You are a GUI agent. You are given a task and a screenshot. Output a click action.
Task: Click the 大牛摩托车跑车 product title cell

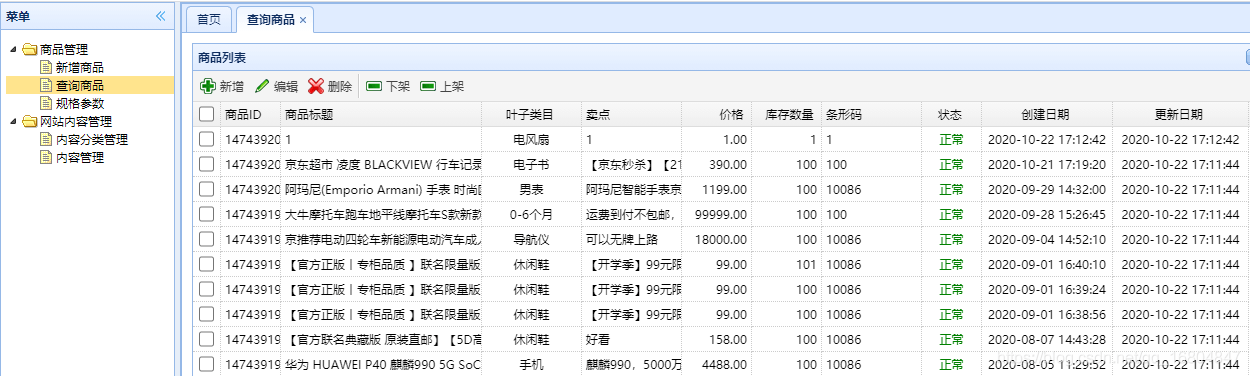pyautogui.click(x=381, y=215)
